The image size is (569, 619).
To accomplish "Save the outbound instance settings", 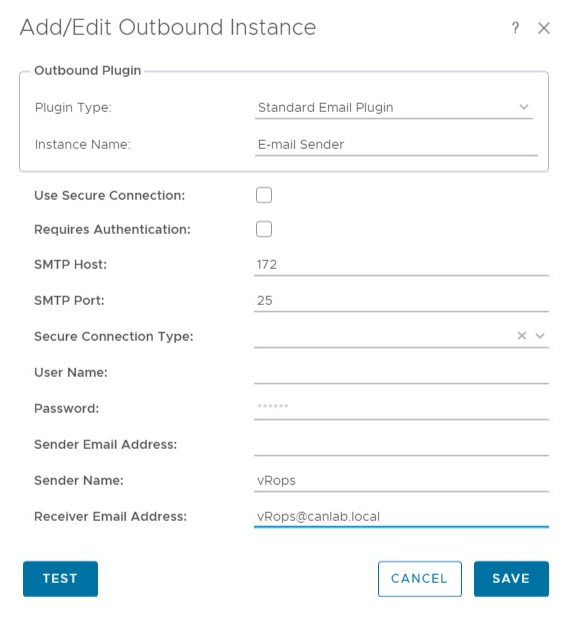I will click(x=511, y=578).
